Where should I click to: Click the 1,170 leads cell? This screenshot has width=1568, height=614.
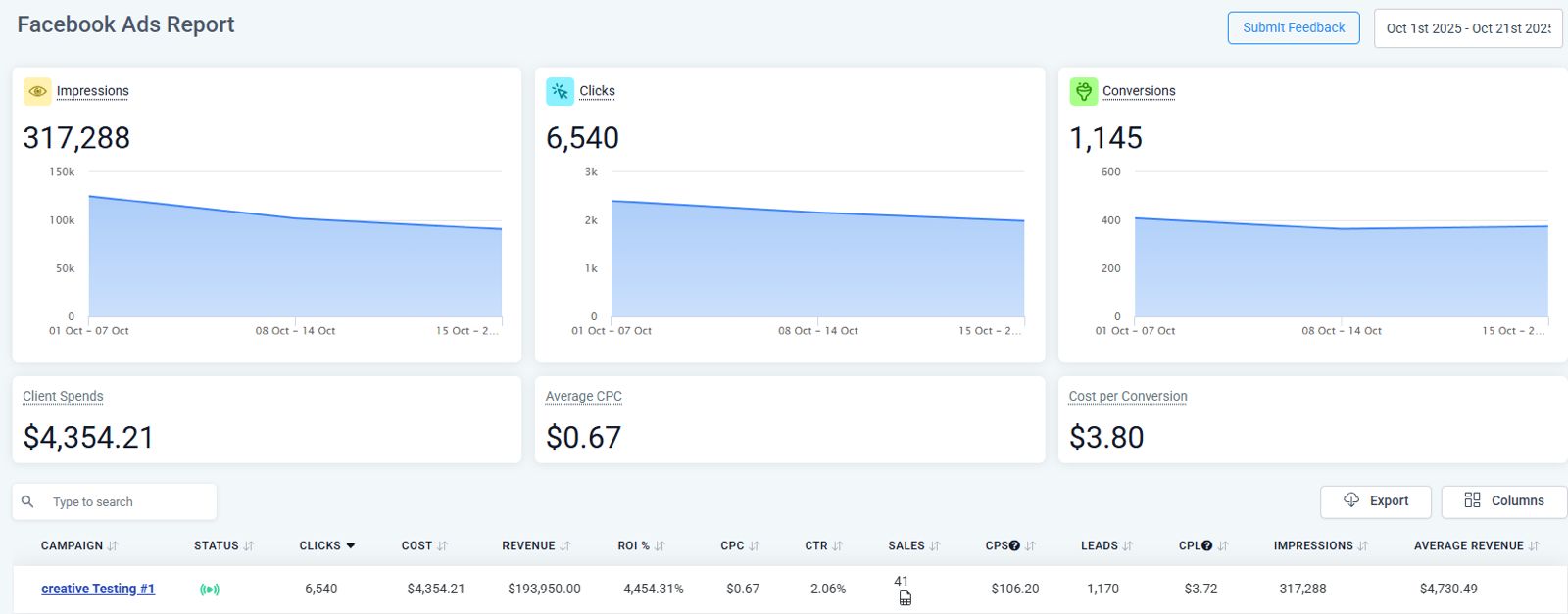[x=1102, y=589]
